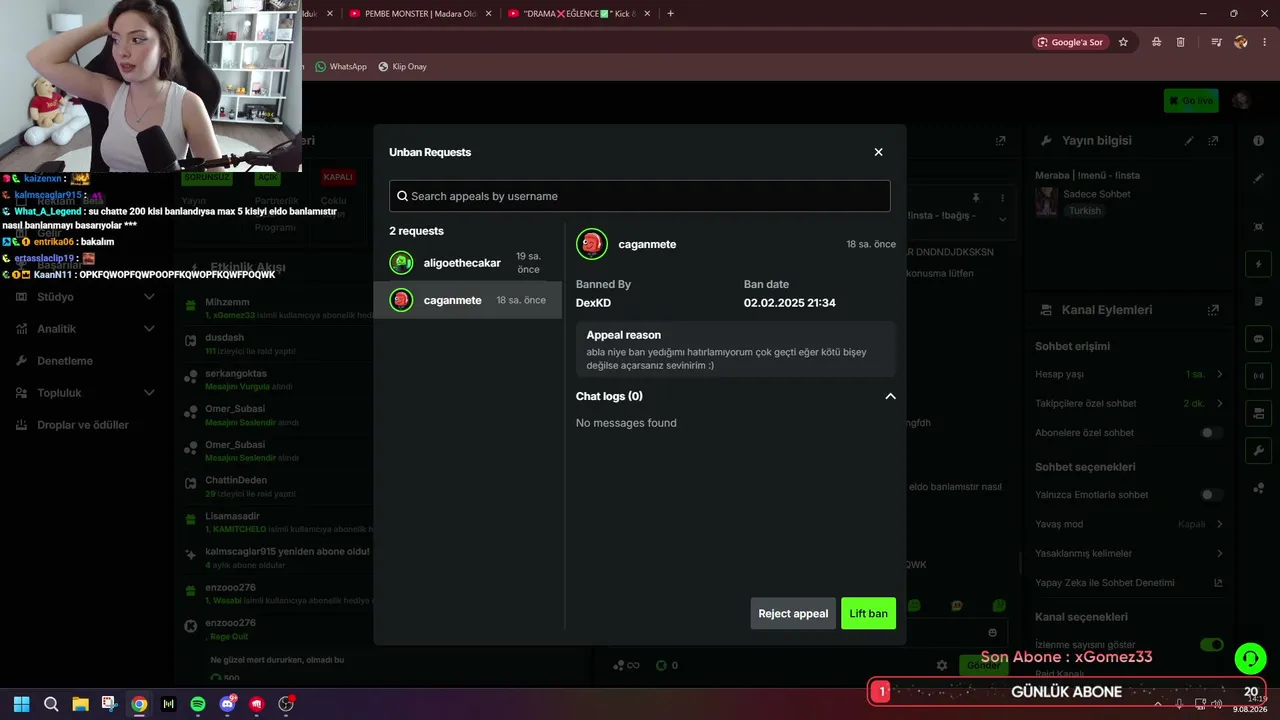Click the Go live button
This screenshot has width=1280, height=720.
tap(1191, 101)
